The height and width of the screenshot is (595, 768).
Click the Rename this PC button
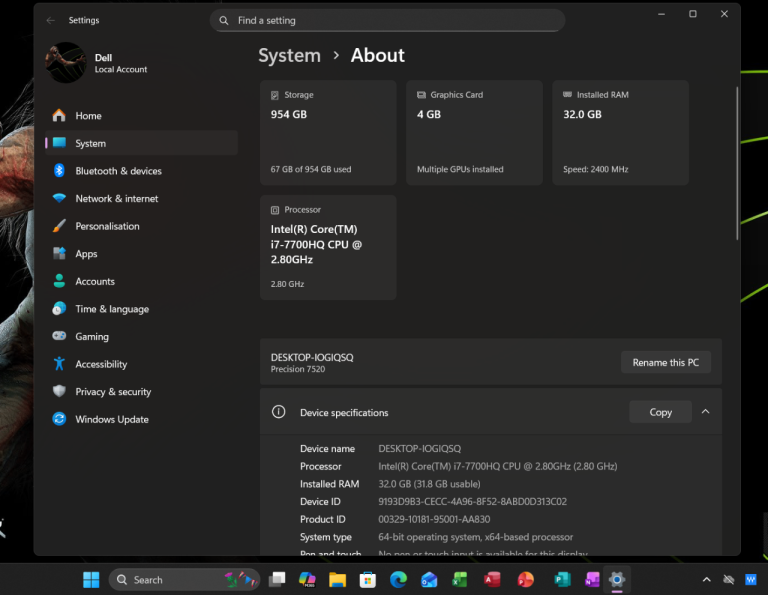tap(665, 363)
